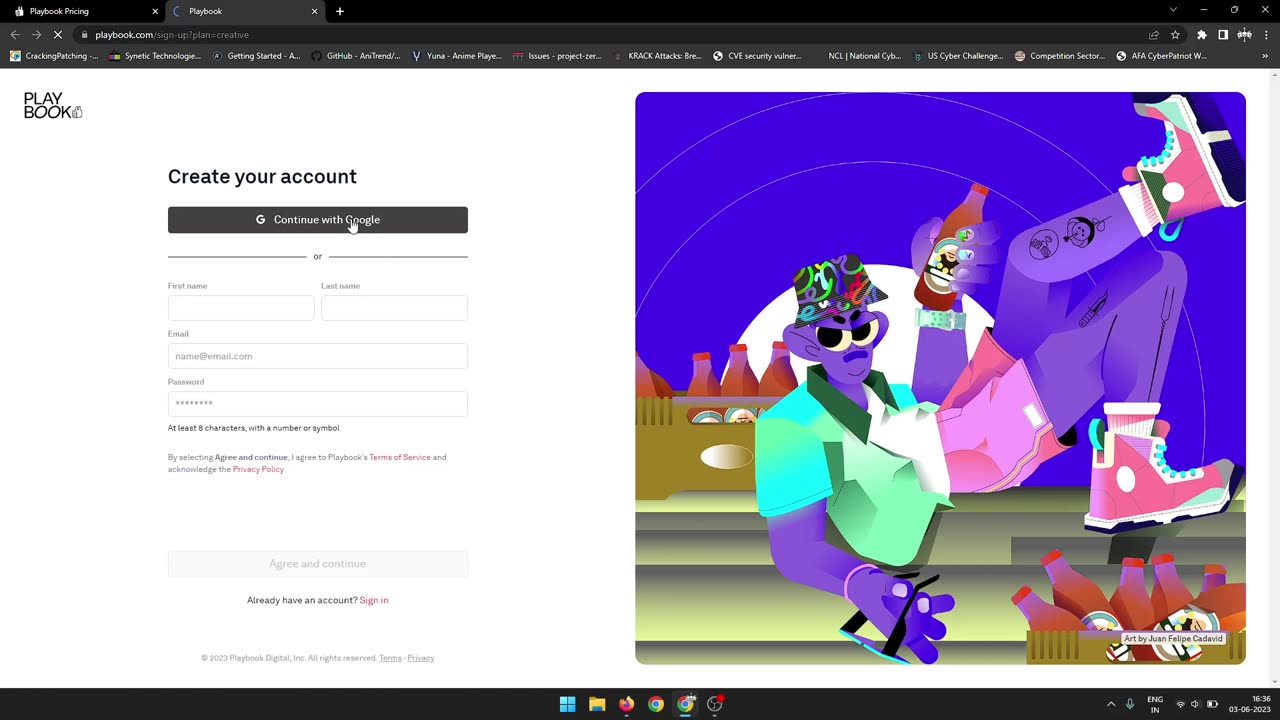This screenshot has width=1280, height=720.
Task: Close the active Playbook tab
Action: click(315, 11)
